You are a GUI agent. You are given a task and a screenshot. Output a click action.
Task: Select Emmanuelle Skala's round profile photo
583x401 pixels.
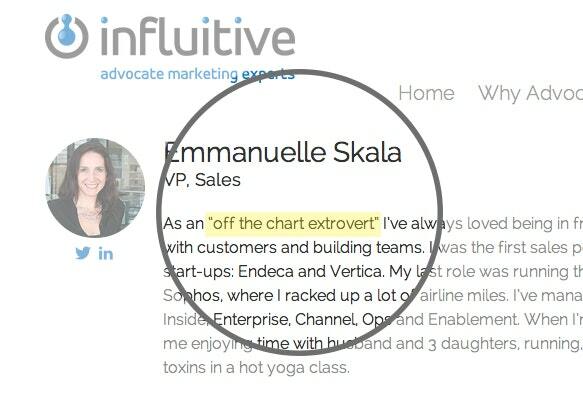click(95, 188)
